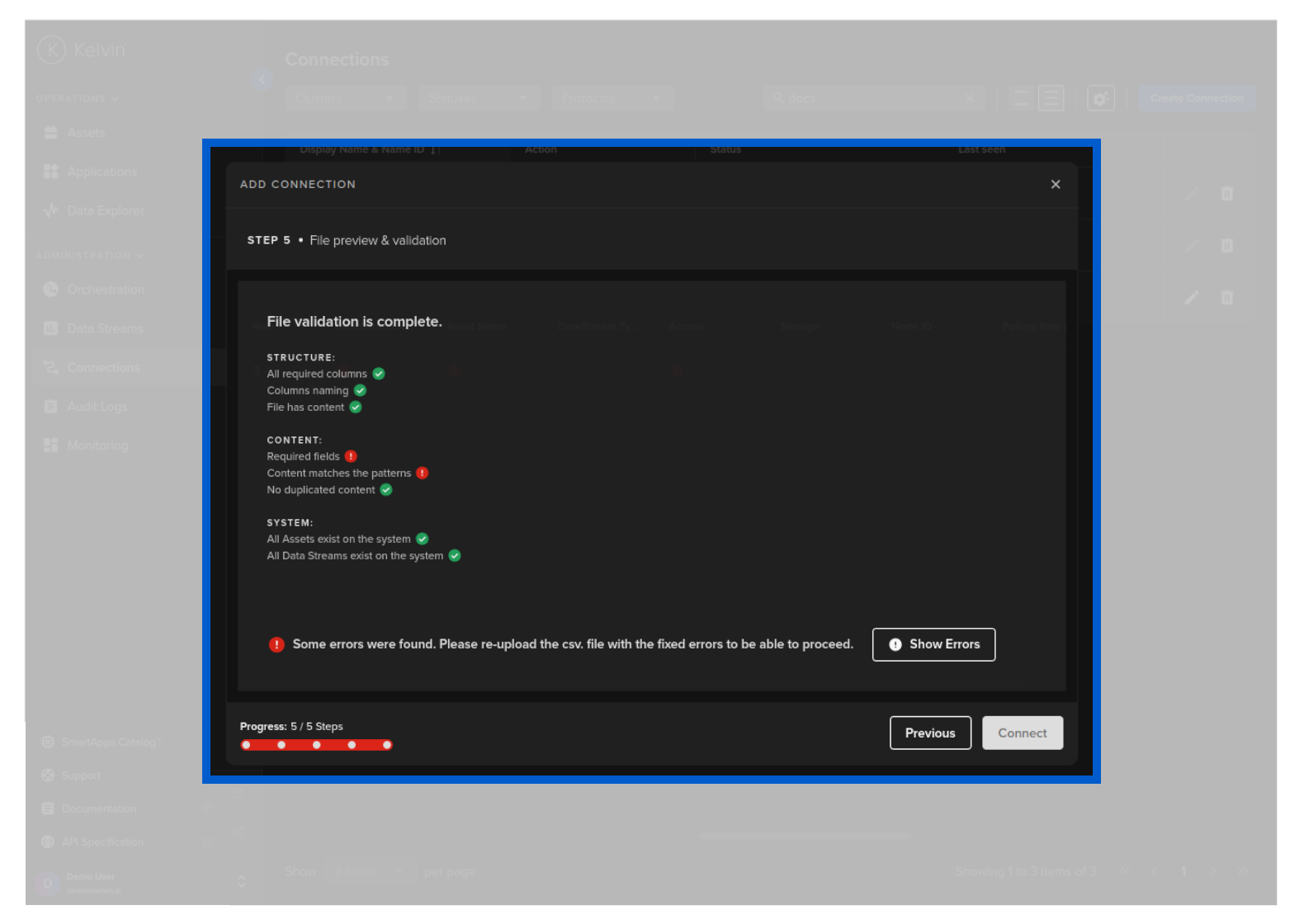The width and height of the screenshot is (1304, 924).
Task: Open the Clusters filter dropdown
Action: point(346,98)
